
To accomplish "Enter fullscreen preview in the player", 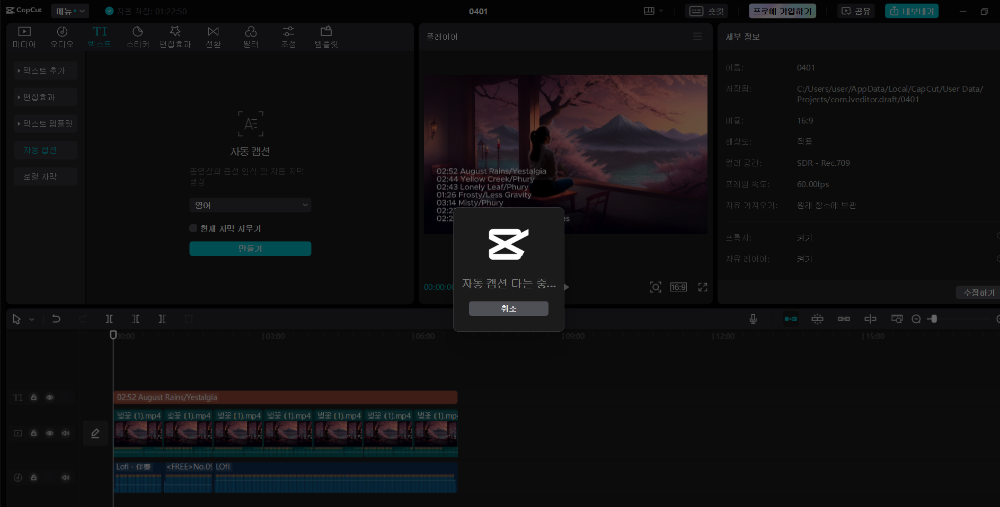I will [x=702, y=288].
